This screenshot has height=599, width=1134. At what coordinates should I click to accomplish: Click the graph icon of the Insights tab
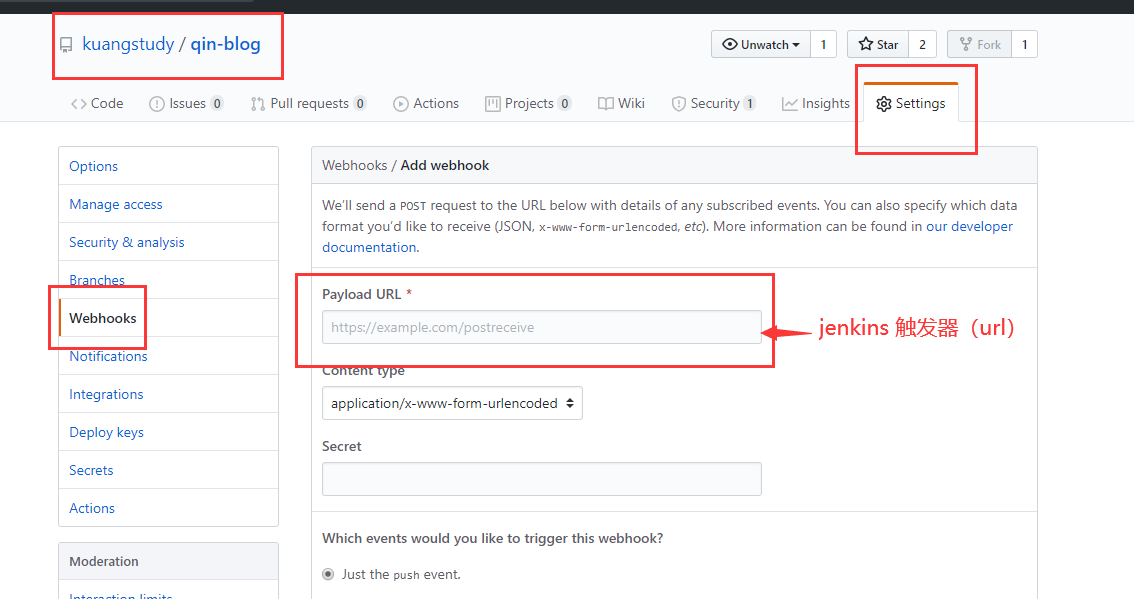[x=790, y=104]
